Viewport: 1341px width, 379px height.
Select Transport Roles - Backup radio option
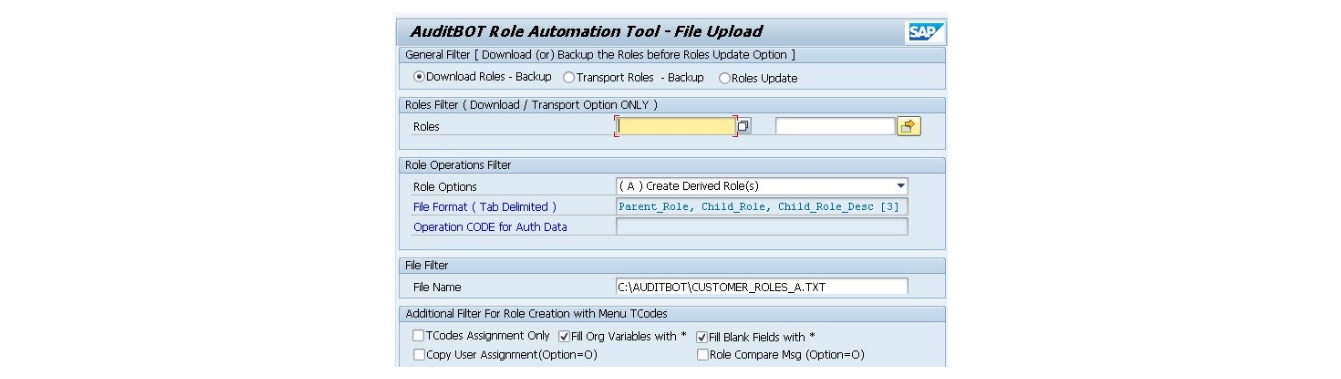[569, 77]
